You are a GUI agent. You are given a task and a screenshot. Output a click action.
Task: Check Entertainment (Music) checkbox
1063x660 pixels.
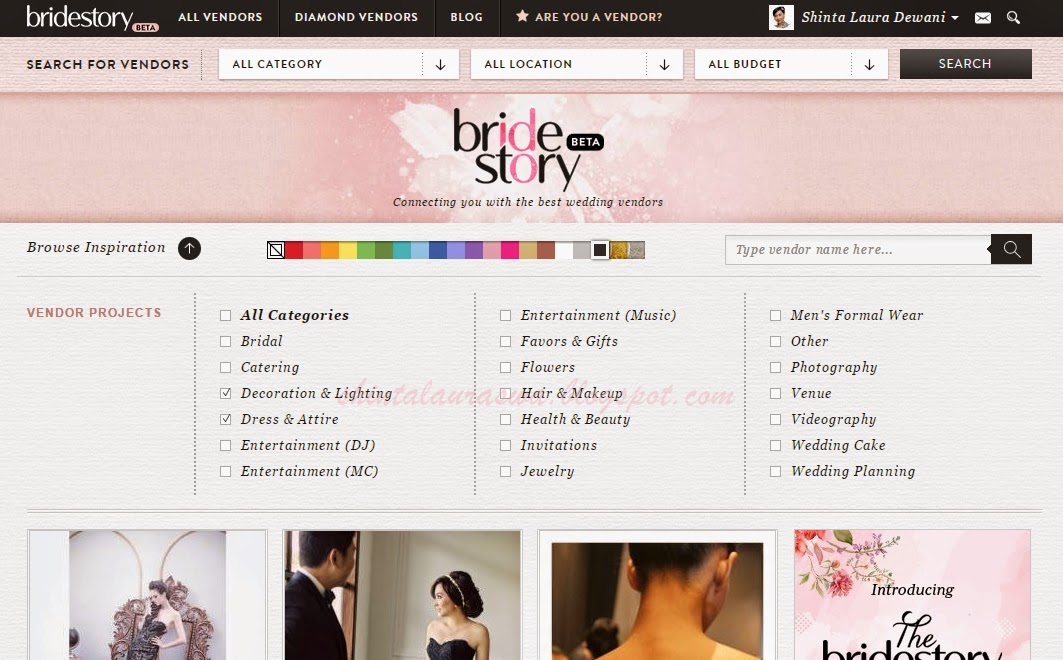pos(505,315)
